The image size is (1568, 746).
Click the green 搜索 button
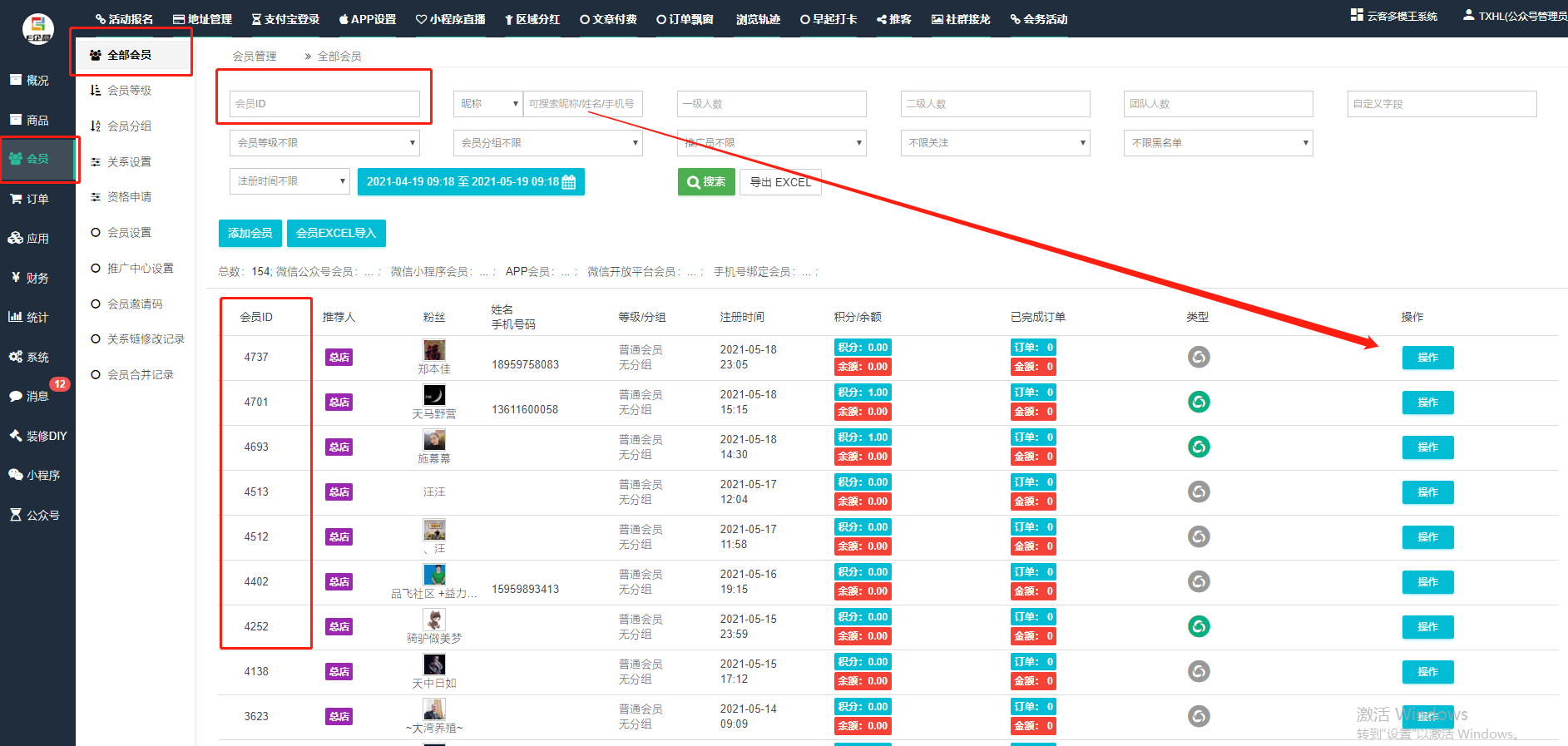pos(706,182)
